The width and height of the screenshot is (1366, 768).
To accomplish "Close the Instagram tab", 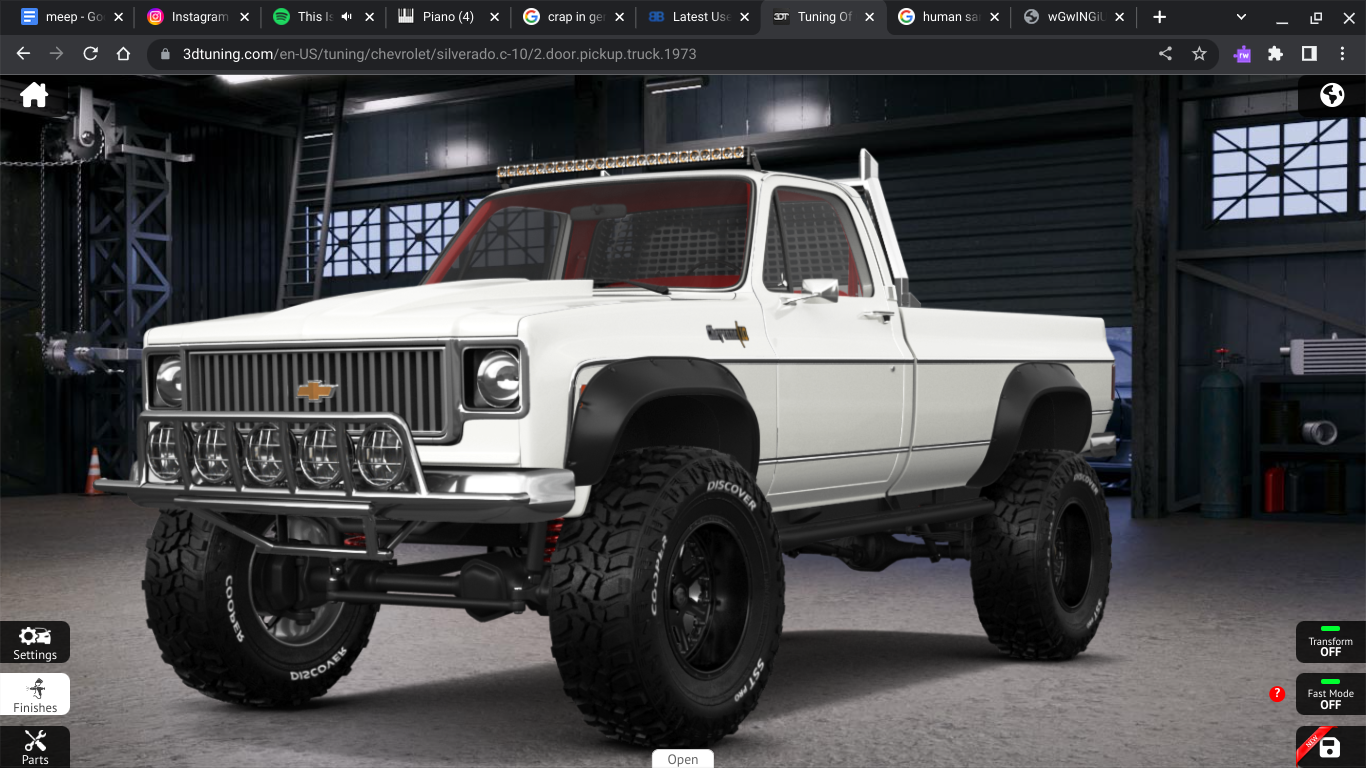I will [244, 17].
